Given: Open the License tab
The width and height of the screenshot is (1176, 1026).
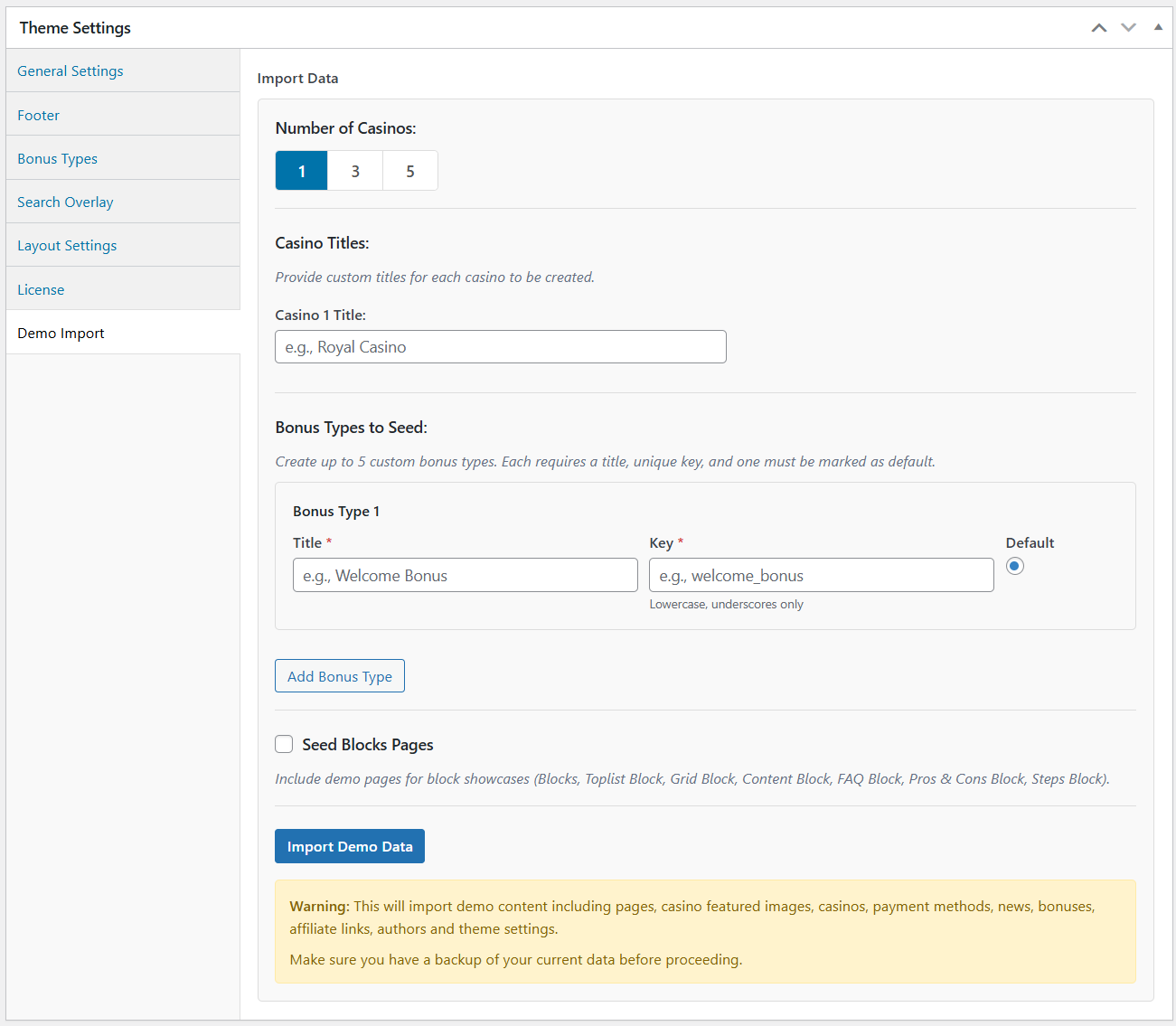Looking at the screenshot, I should point(41,288).
